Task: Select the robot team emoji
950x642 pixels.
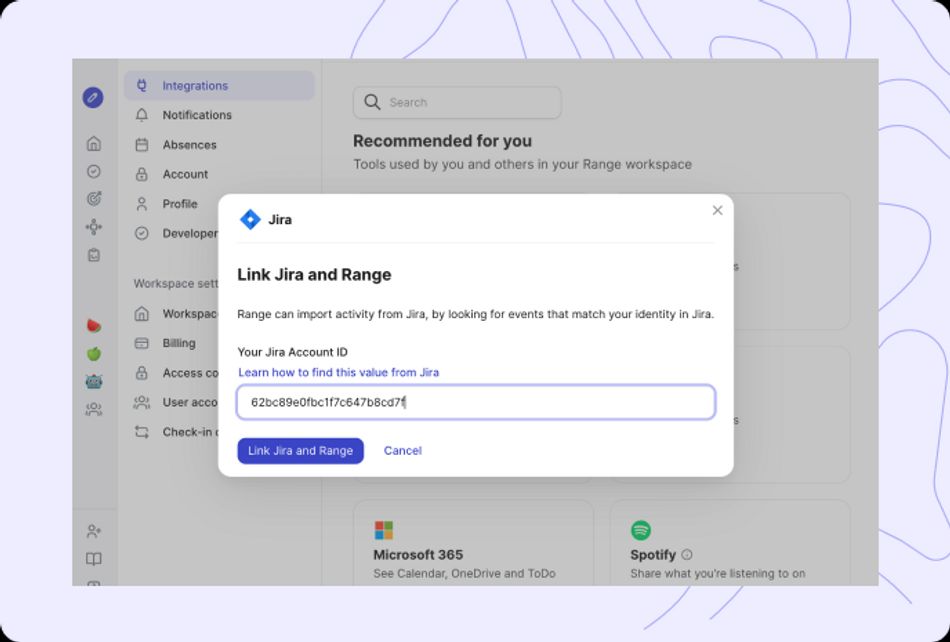Action: 93,382
